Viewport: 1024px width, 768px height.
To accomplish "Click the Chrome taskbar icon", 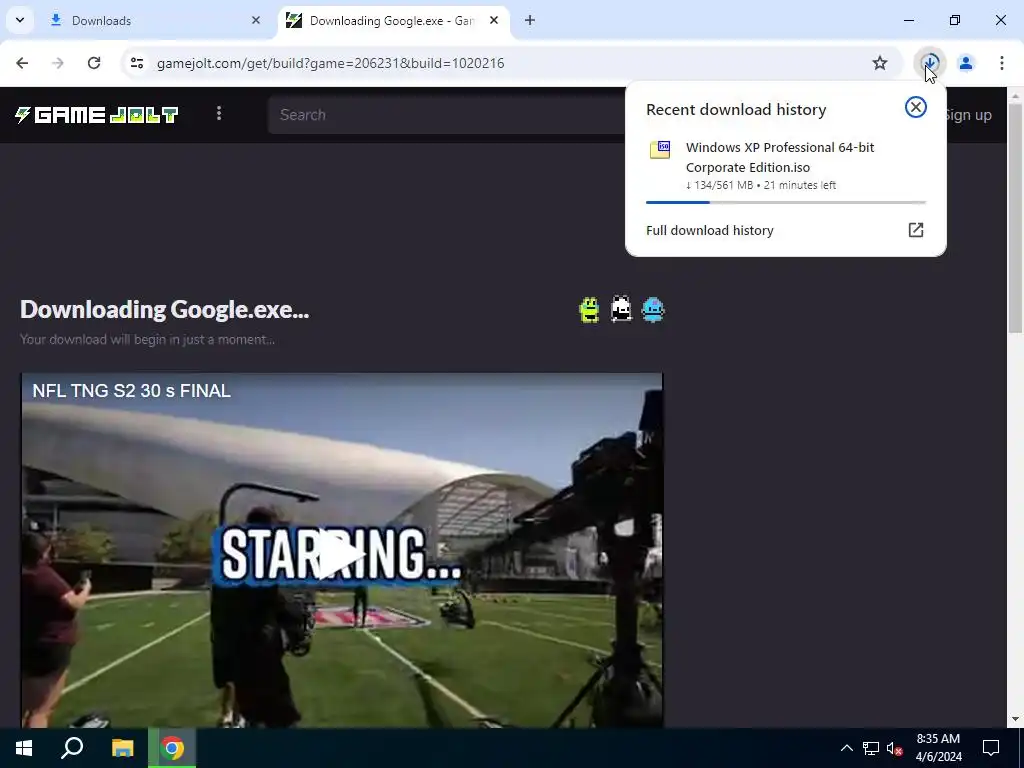I will point(172,748).
